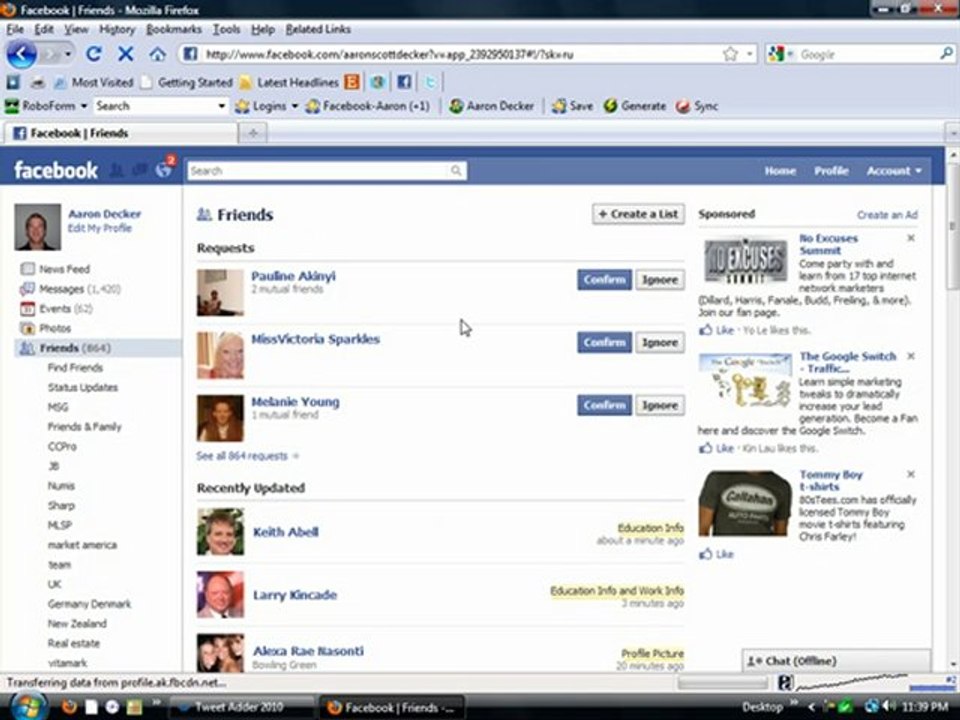
Task: Open Facebook friend requests icon in the header
Action: click(x=116, y=170)
